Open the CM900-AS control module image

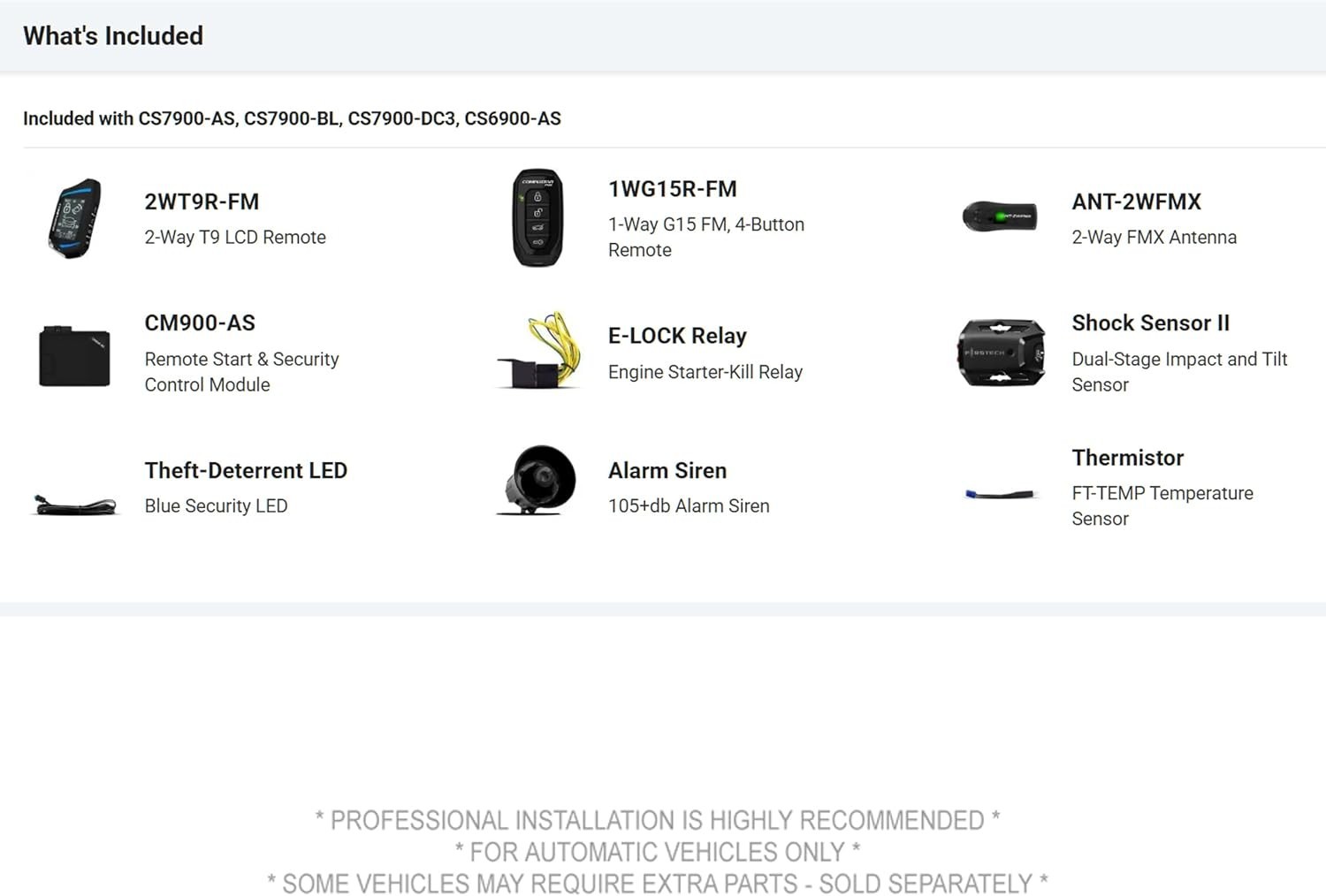[x=74, y=355]
